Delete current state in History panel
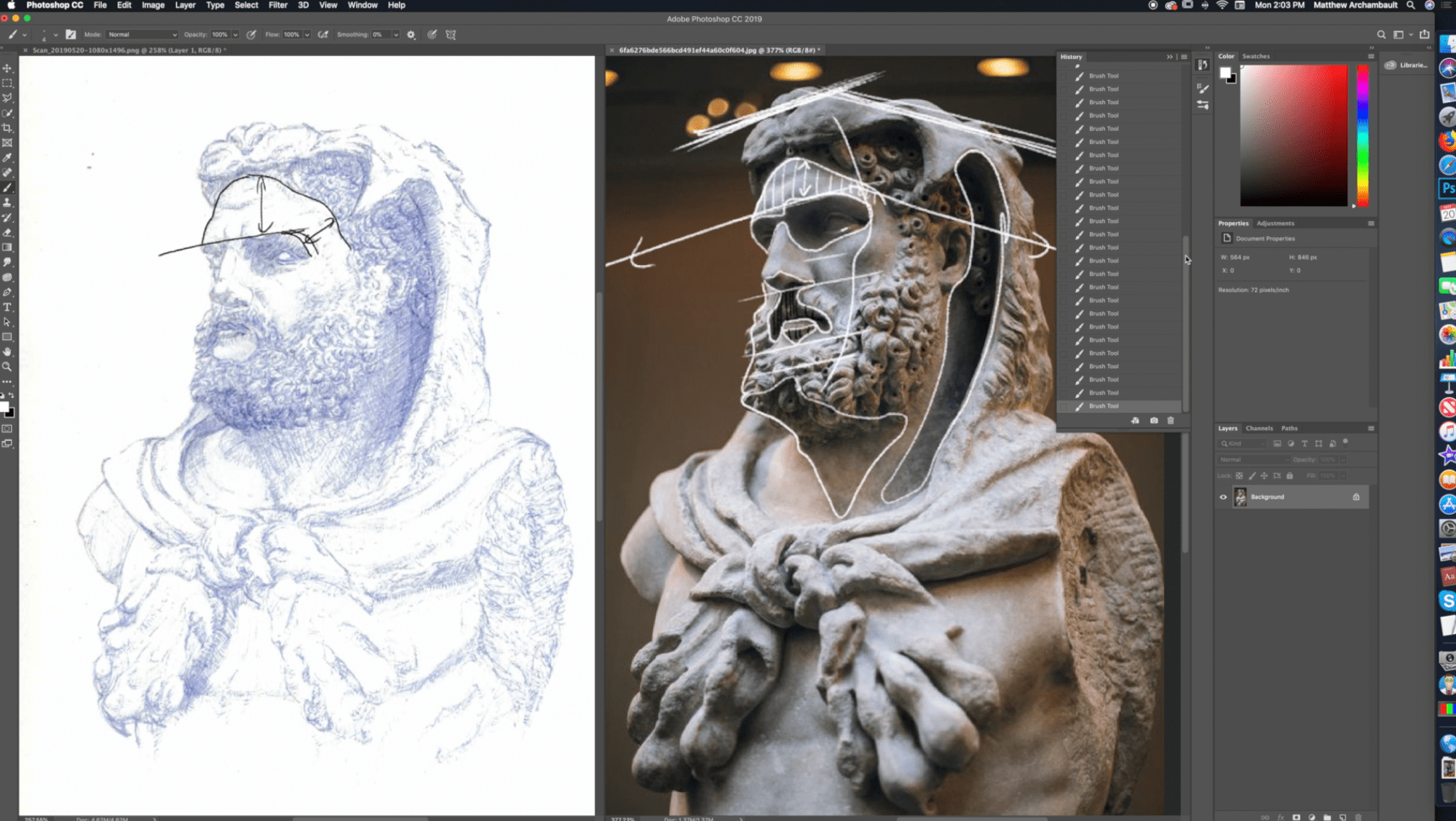Image resolution: width=1456 pixels, height=821 pixels. pos(1171,421)
